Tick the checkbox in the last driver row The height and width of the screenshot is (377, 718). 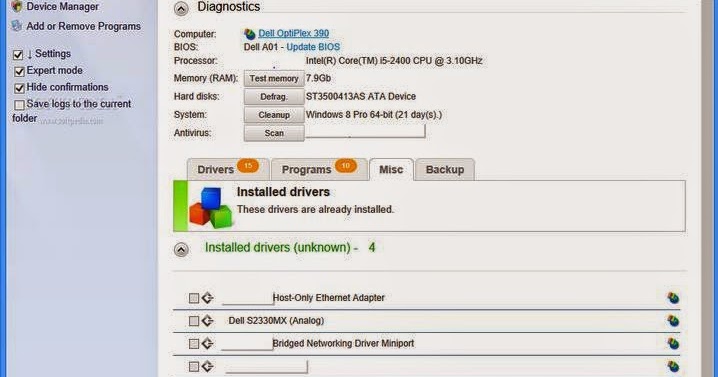coord(194,366)
